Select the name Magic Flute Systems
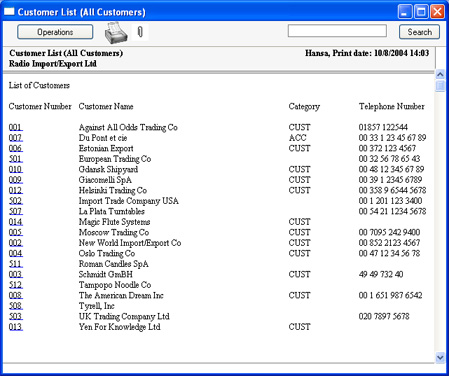449x376 pixels. [x=114, y=222]
